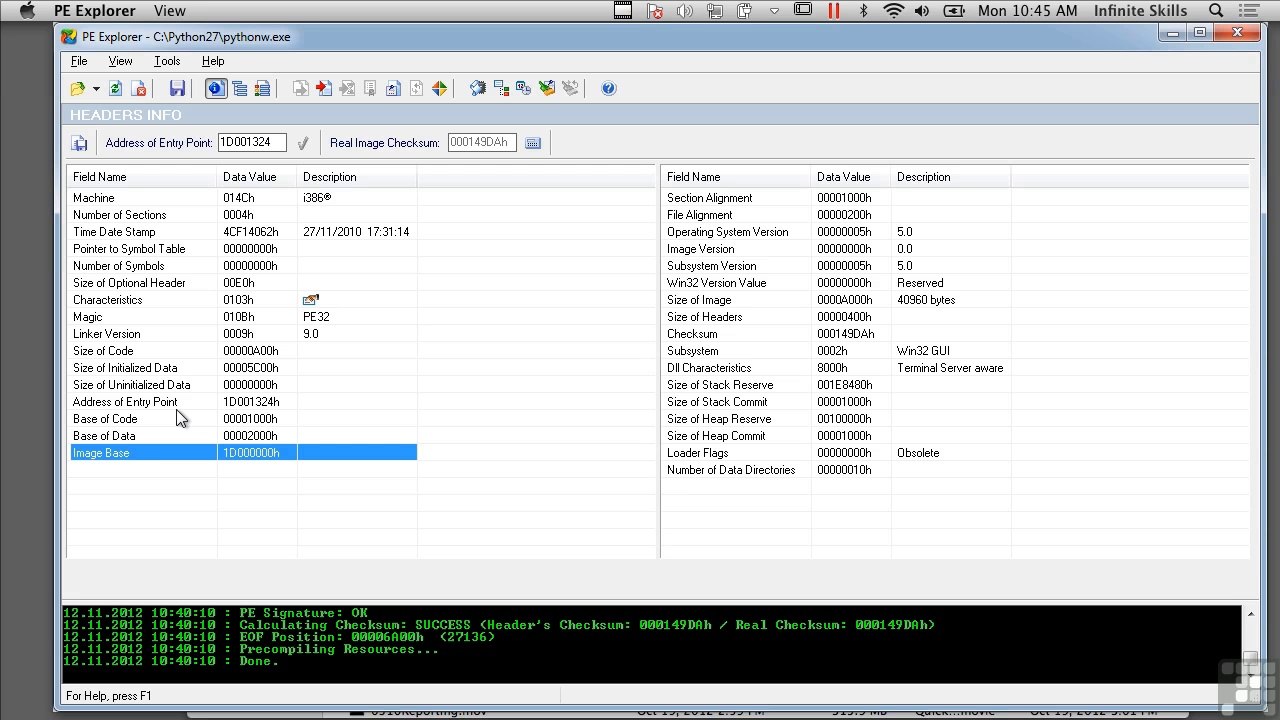Select the Address of Entry Point row
Viewport: 1280px width, 720px height.
coord(243,402)
